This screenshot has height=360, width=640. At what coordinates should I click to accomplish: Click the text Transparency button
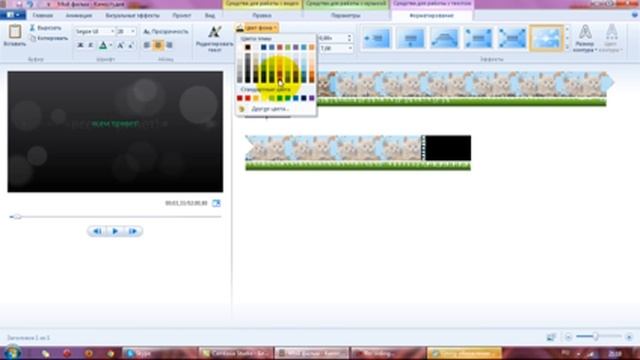166,31
